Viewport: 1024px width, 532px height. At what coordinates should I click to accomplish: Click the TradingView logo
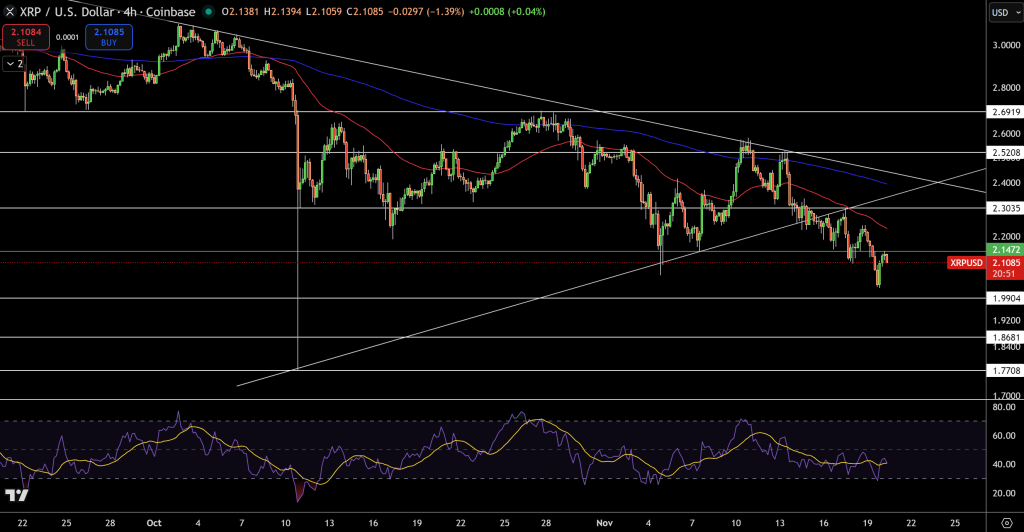(x=17, y=495)
